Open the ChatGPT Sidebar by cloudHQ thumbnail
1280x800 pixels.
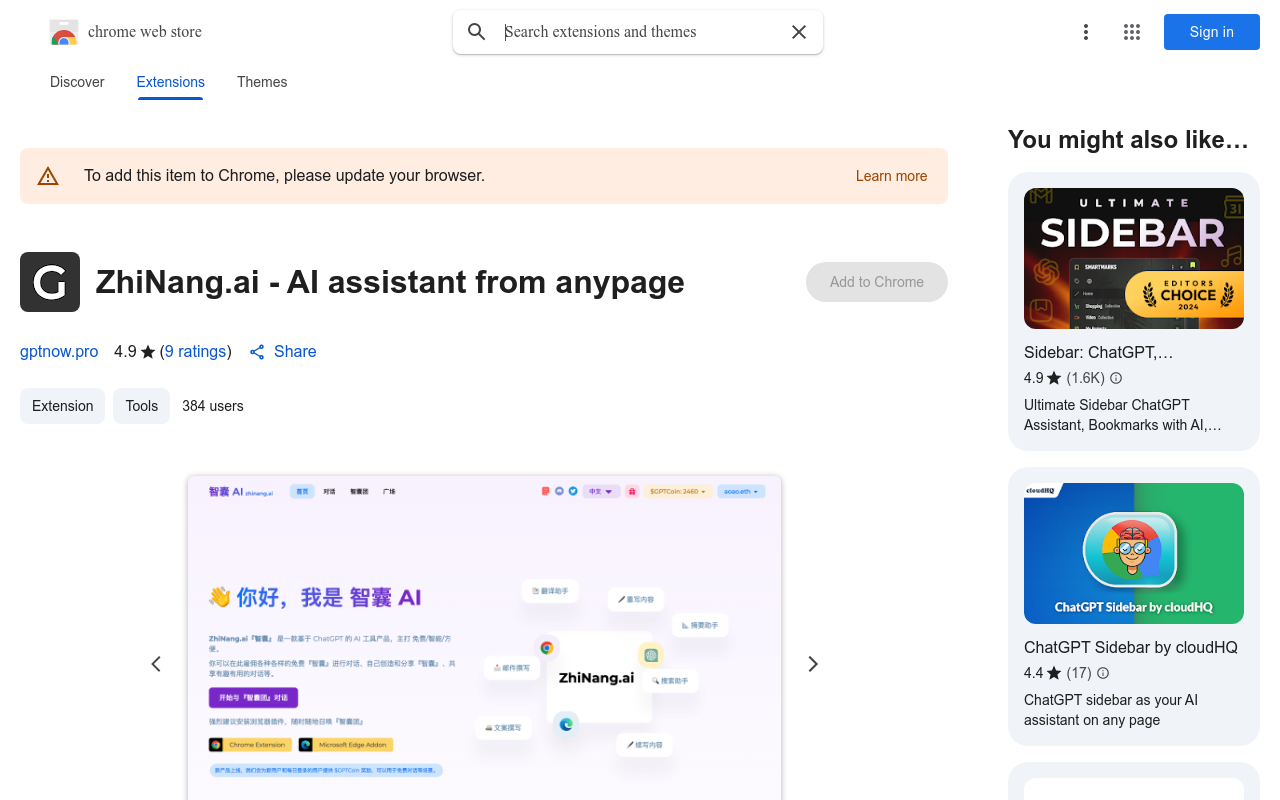point(1134,553)
